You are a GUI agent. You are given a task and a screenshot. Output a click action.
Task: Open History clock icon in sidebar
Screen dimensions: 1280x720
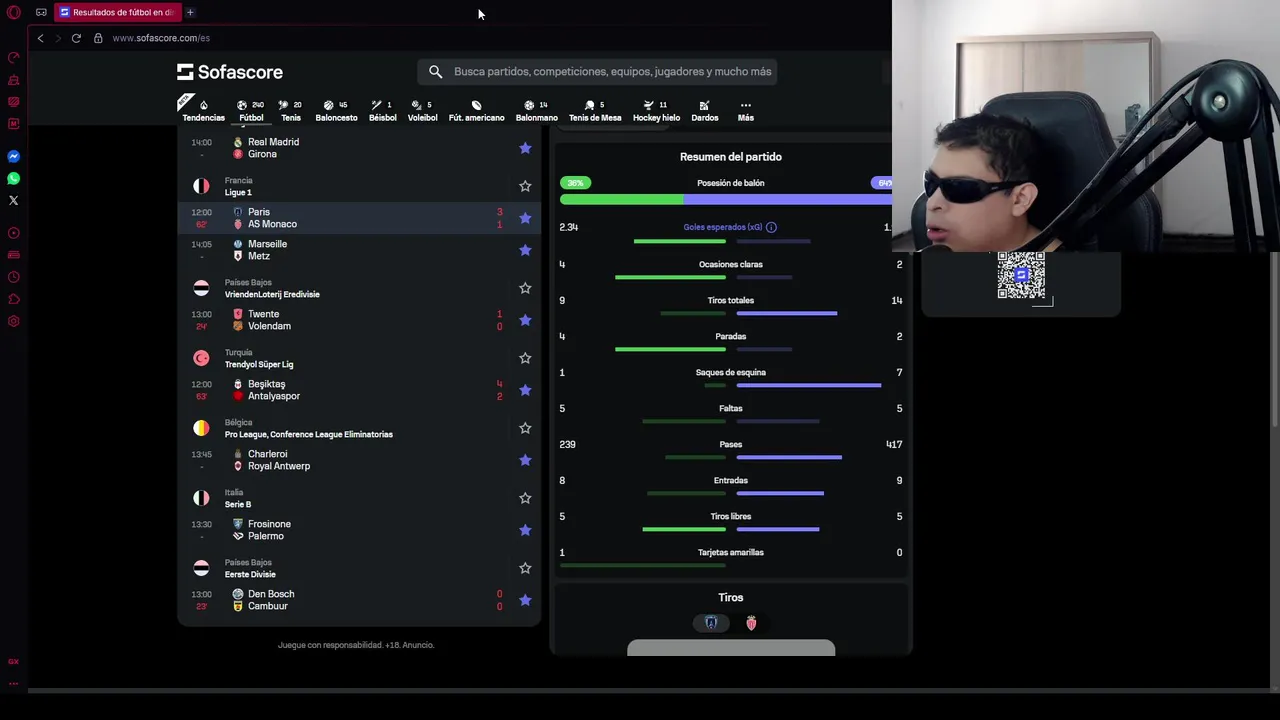(14, 277)
